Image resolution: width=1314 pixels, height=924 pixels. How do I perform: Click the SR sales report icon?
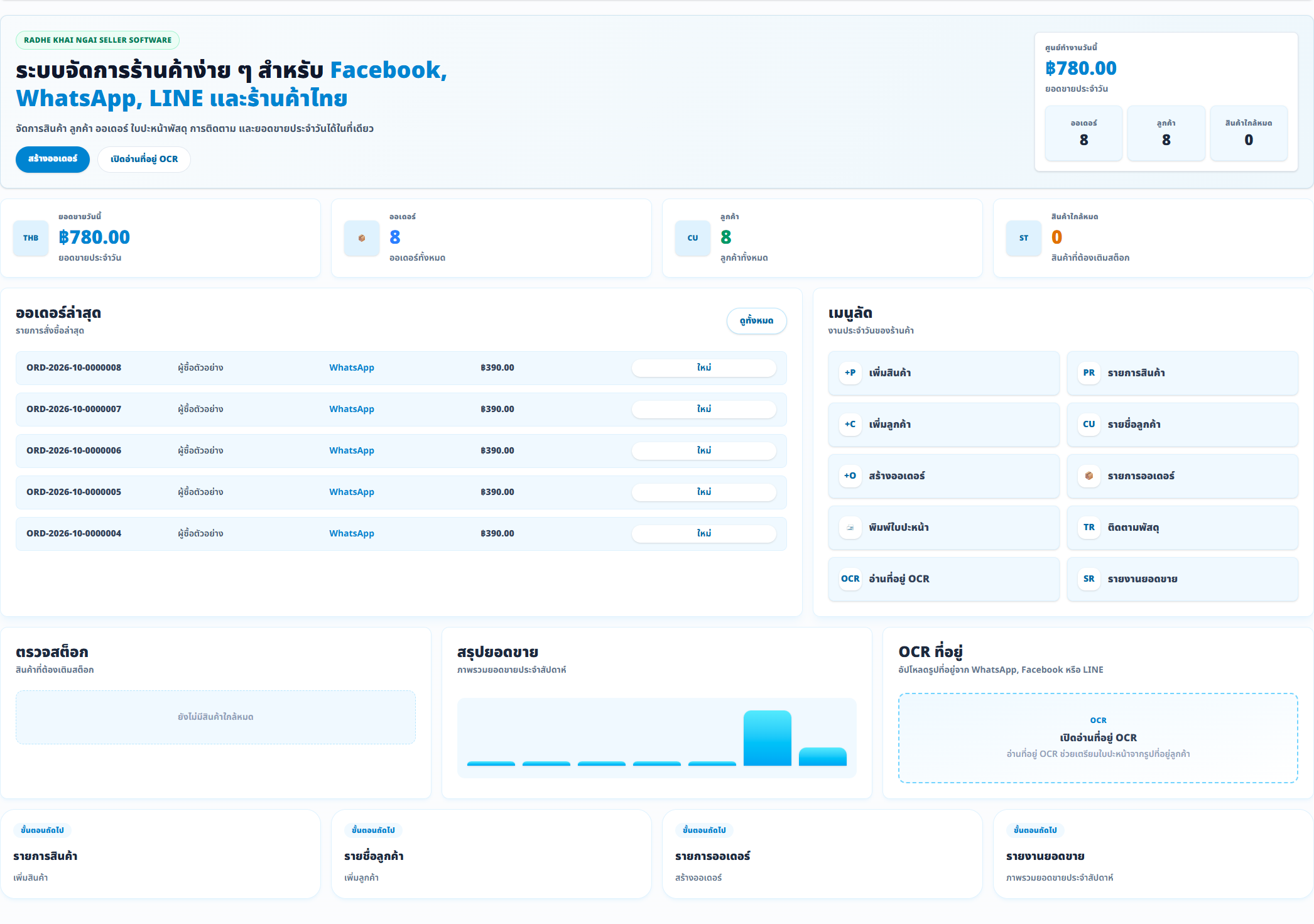[x=1089, y=579]
